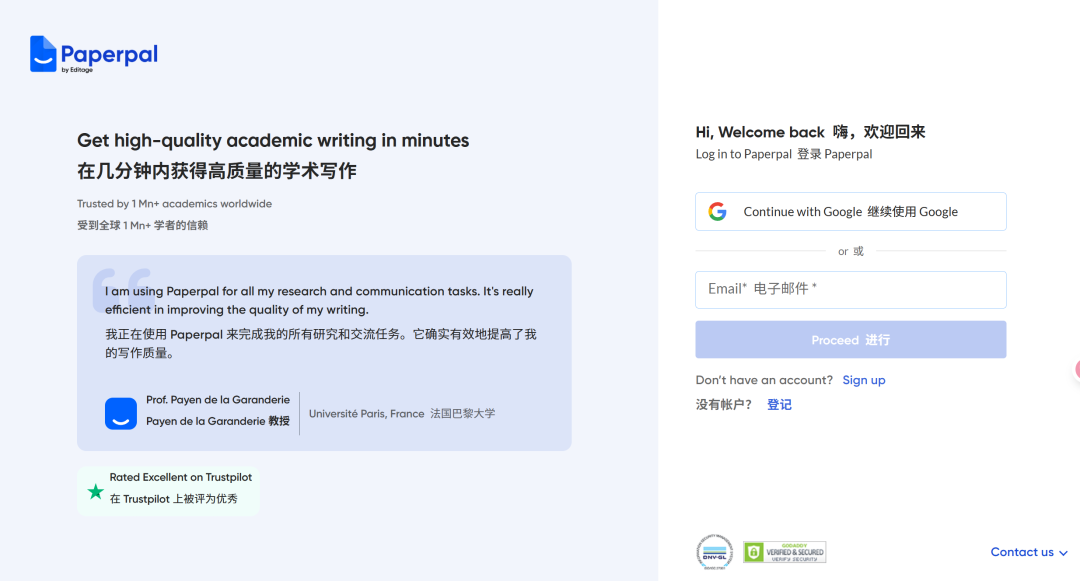Click the Proceed button
This screenshot has height=581, width=1080.
pyautogui.click(x=851, y=339)
